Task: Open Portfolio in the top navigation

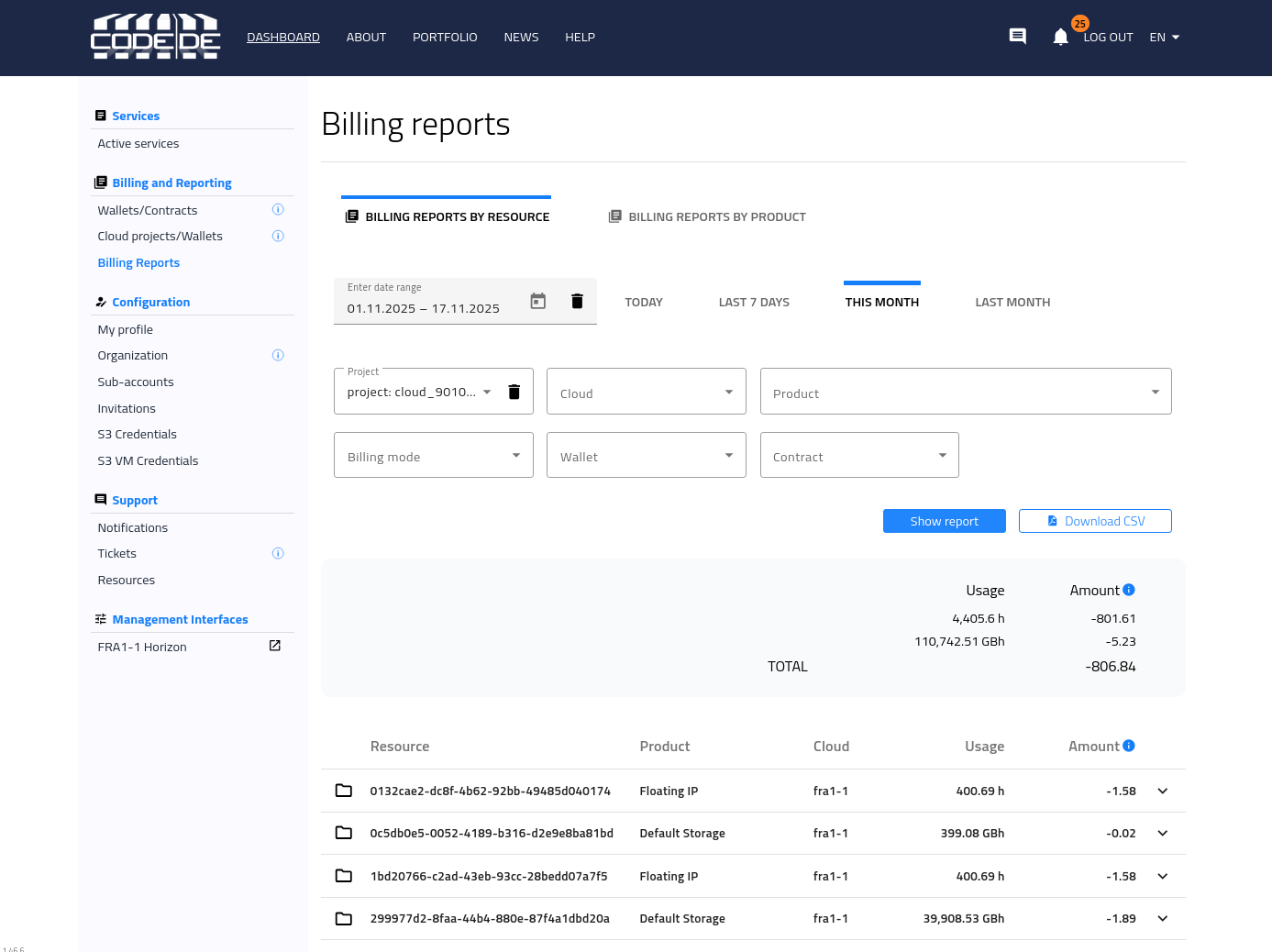Action: click(445, 38)
